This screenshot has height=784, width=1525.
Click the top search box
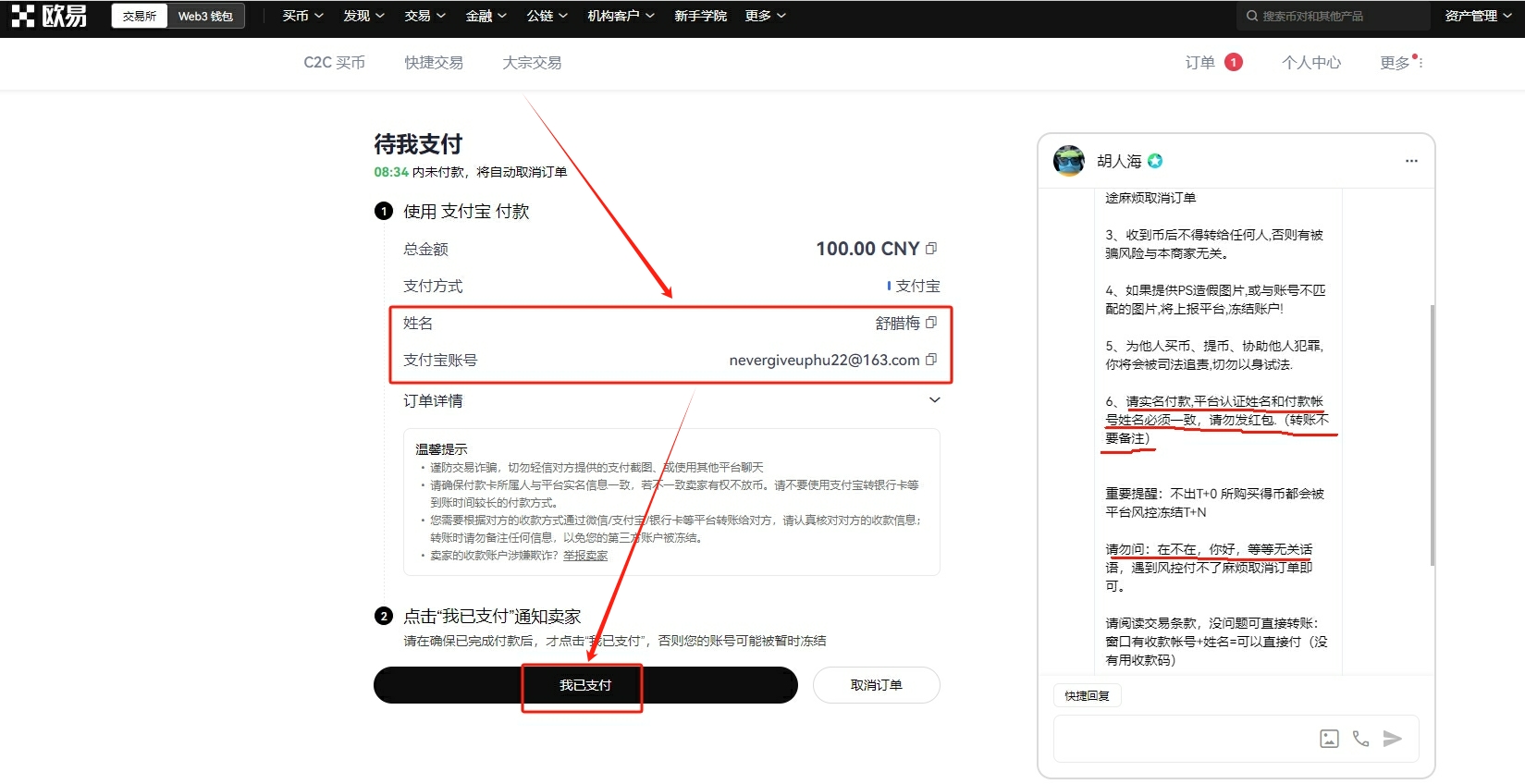pyautogui.click(x=1334, y=16)
